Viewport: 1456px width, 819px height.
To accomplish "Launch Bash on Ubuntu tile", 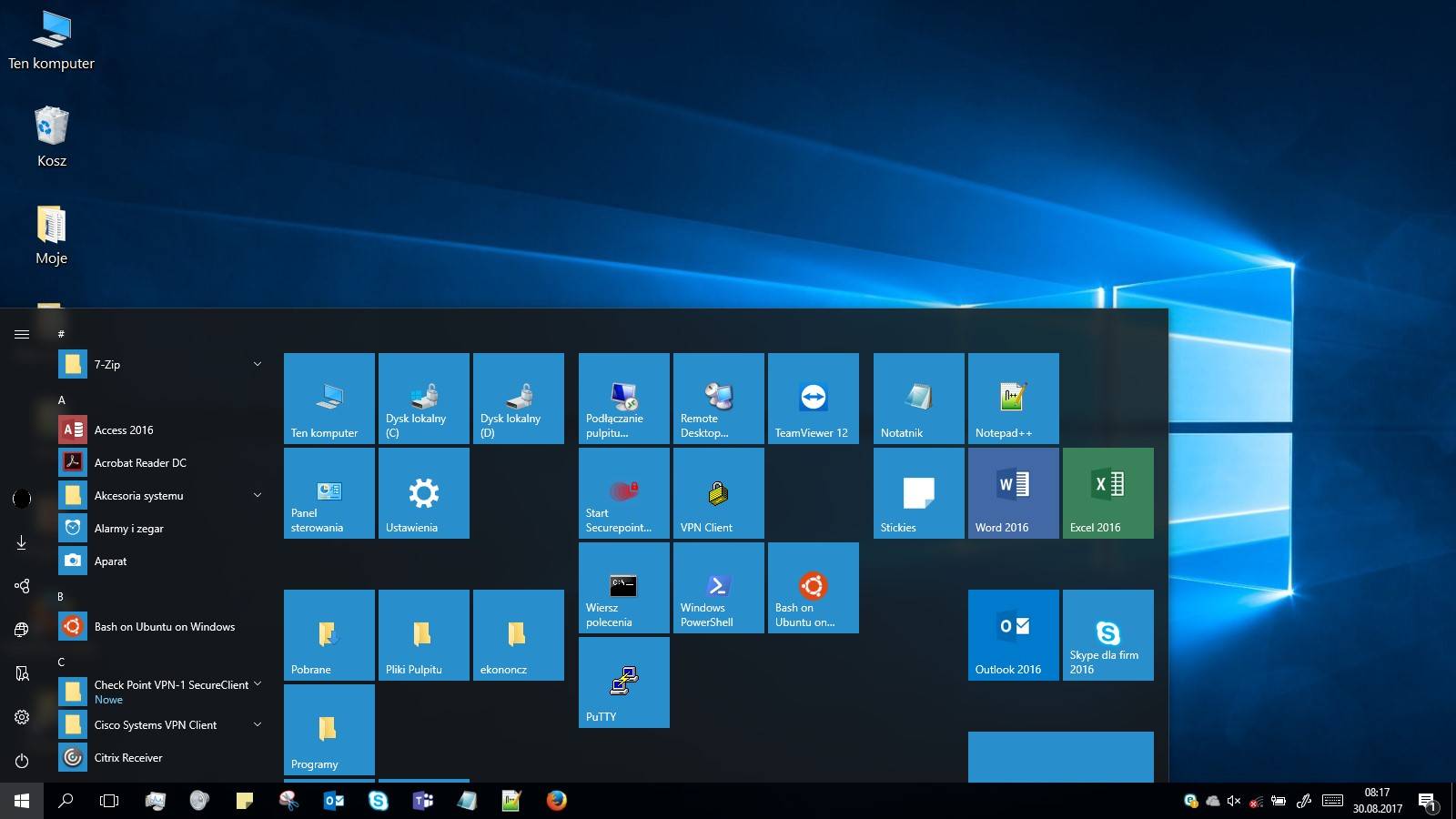I will 814,588.
